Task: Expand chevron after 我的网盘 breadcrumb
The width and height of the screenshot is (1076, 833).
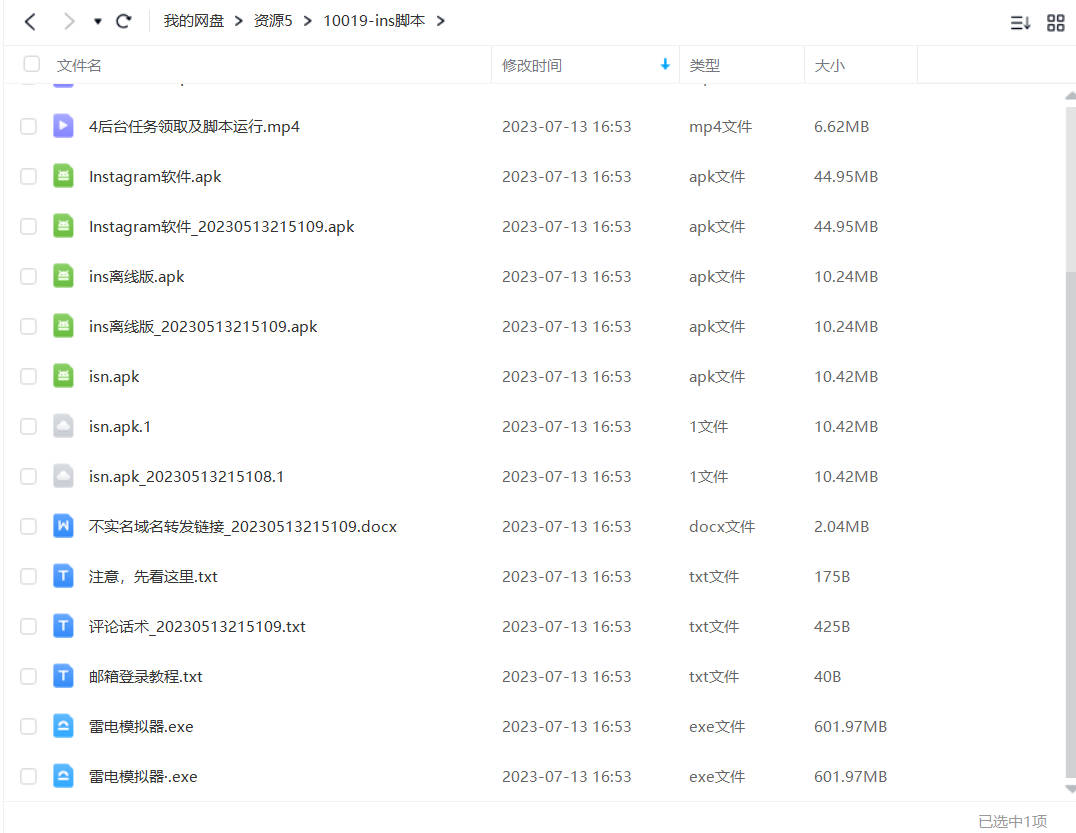Action: pyautogui.click(x=239, y=21)
